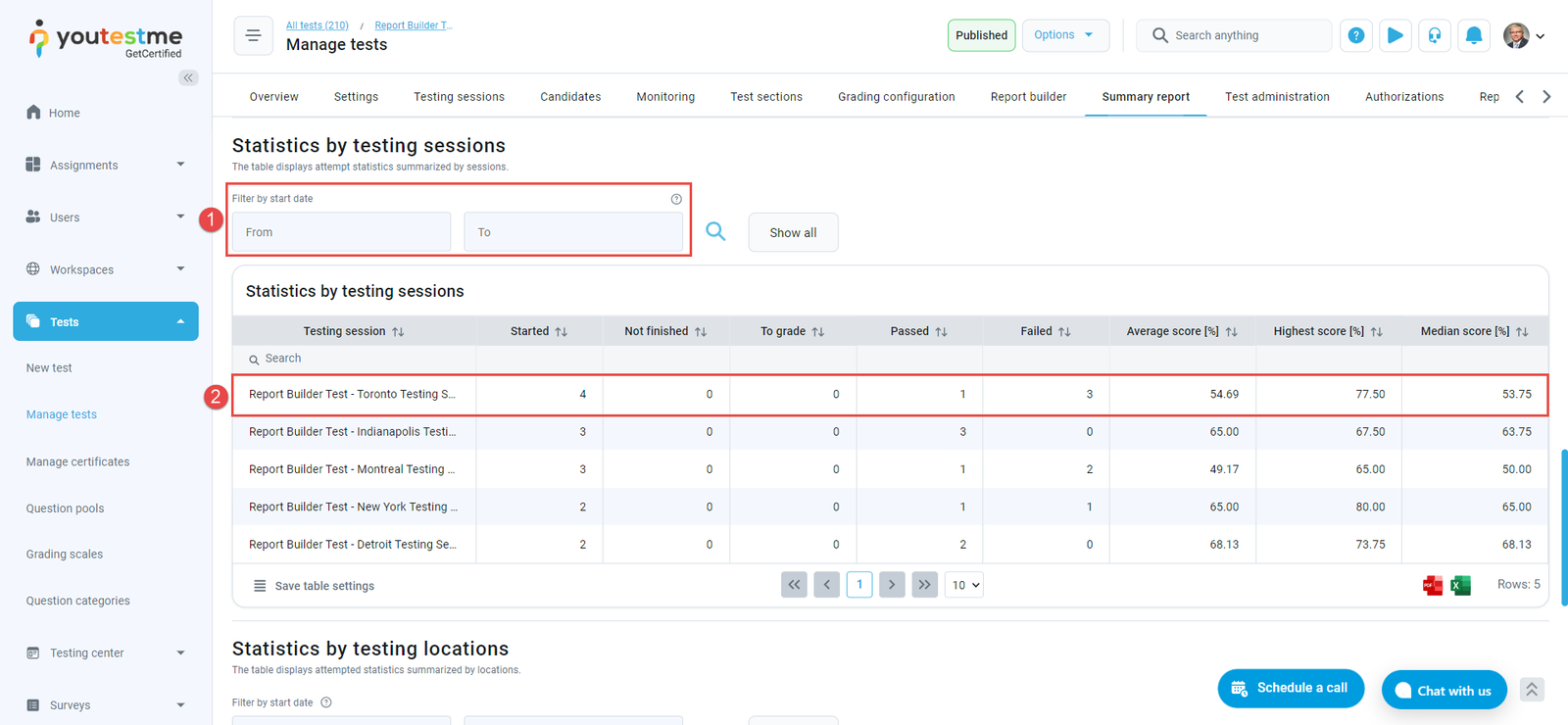Export sessions table to PDF
Screen dimensions: 1568x725
click(1432, 586)
